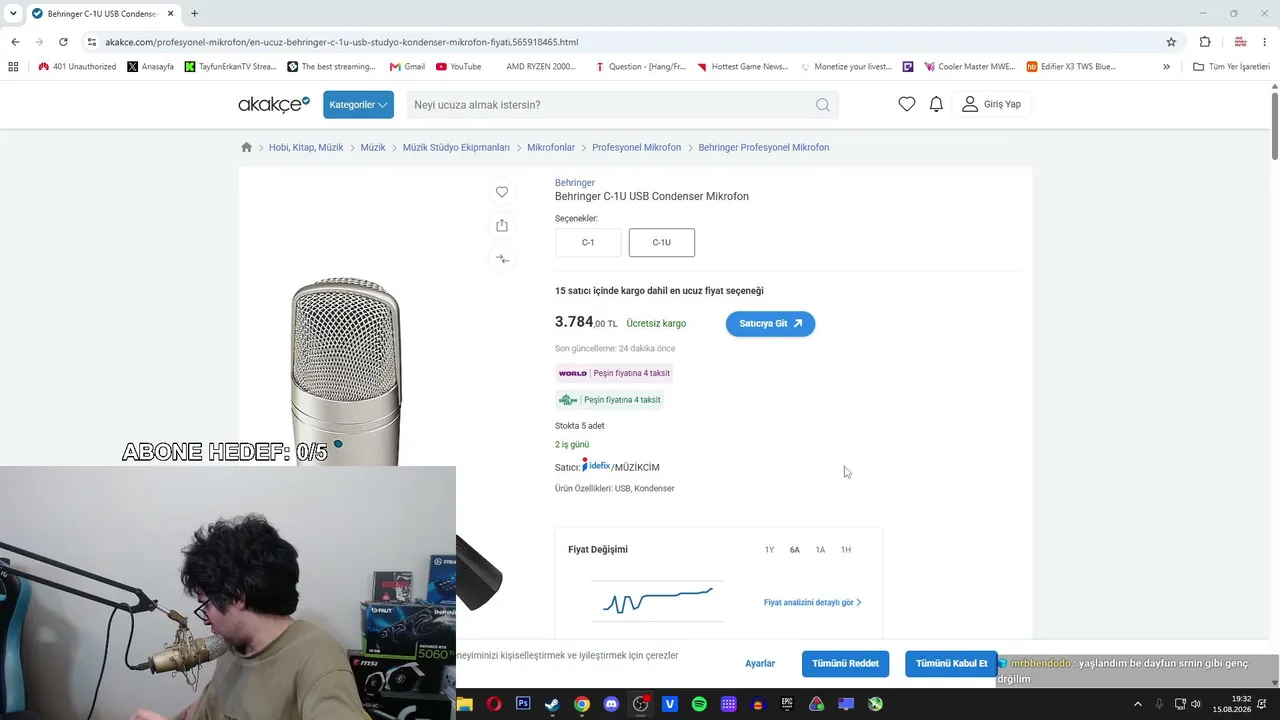Open cookie Ayarlar link
The height and width of the screenshot is (720, 1280).
760,663
